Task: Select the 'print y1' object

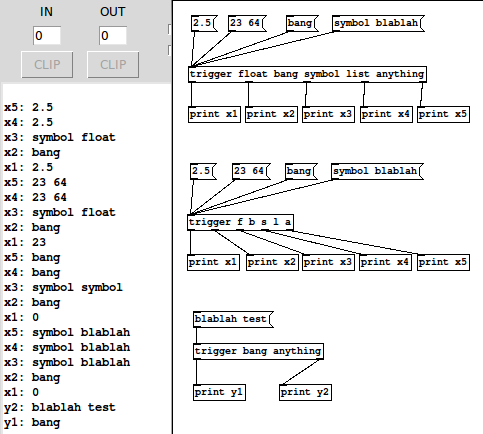Action: pyautogui.click(x=219, y=392)
